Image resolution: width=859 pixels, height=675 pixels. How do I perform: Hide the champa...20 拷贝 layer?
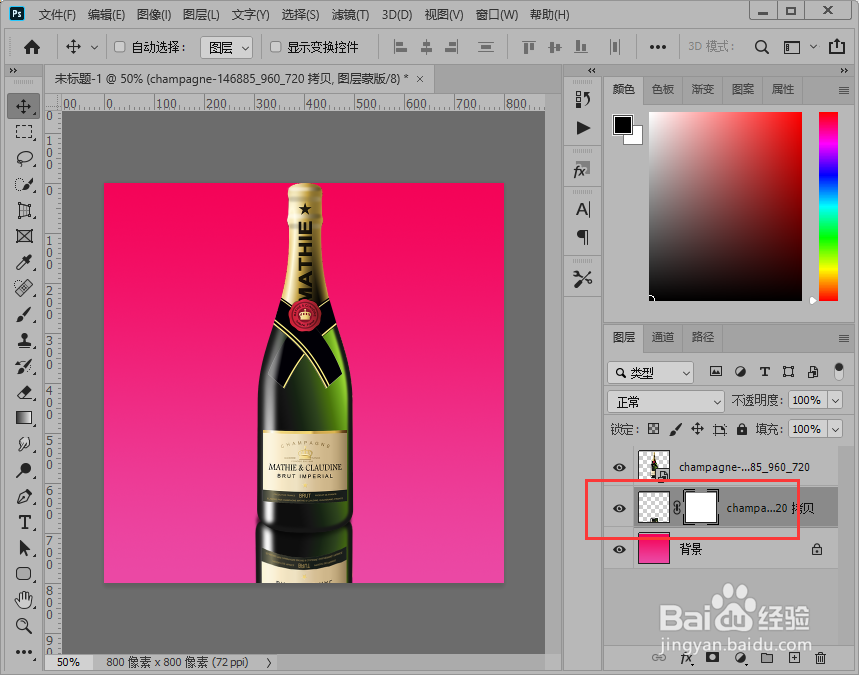619,508
